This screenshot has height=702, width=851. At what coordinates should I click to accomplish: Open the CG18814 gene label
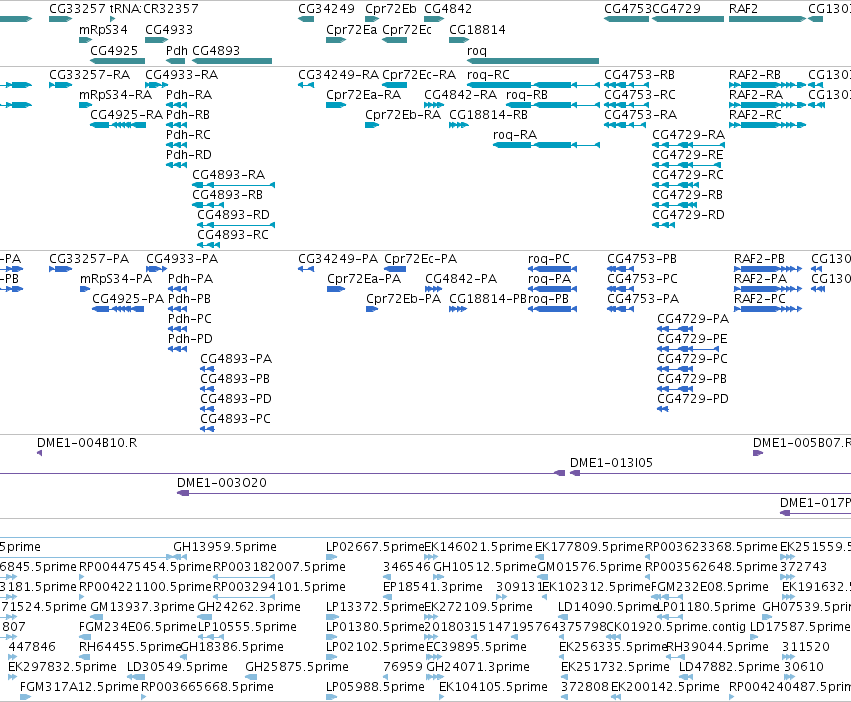[477, 29]
